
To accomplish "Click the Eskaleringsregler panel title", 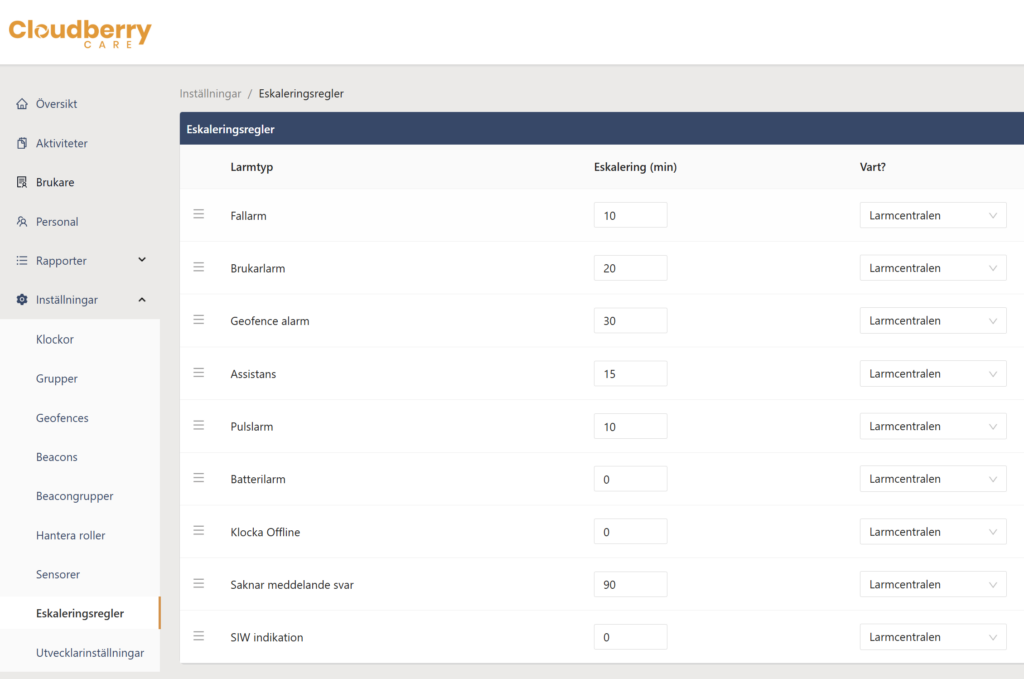I will tap(231, 129).
